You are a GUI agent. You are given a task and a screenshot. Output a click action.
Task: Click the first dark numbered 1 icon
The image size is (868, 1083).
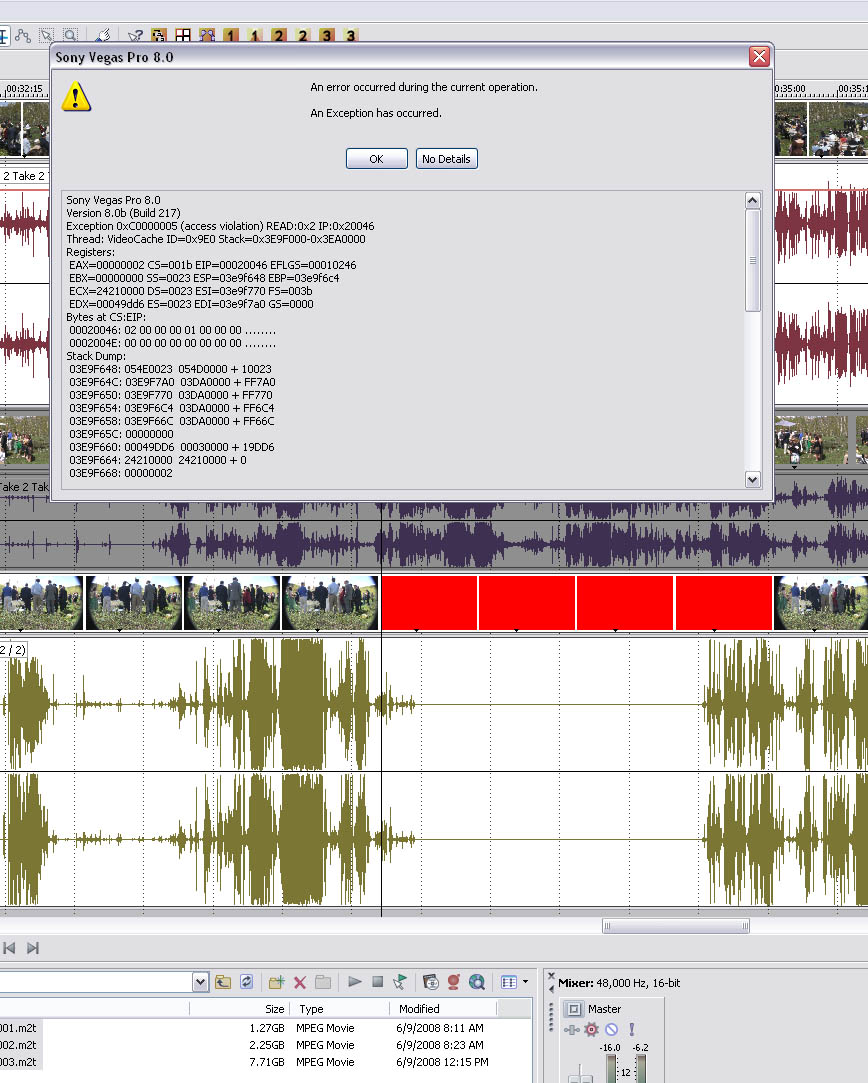tap(231, 35)
